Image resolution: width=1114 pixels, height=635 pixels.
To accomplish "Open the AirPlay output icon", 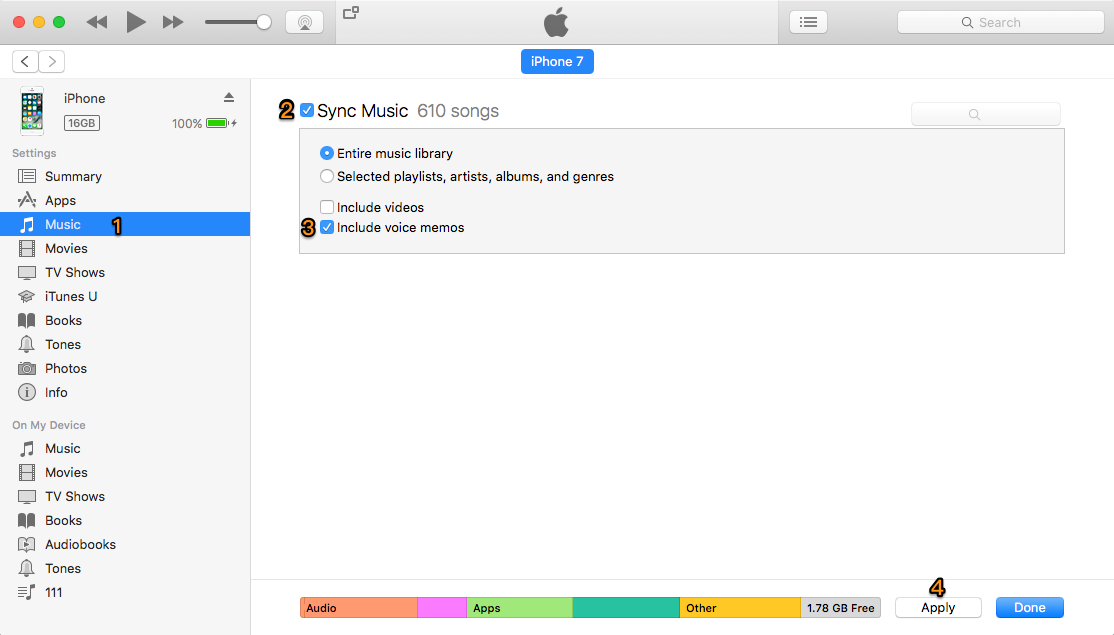I will [x=305, y=22].
